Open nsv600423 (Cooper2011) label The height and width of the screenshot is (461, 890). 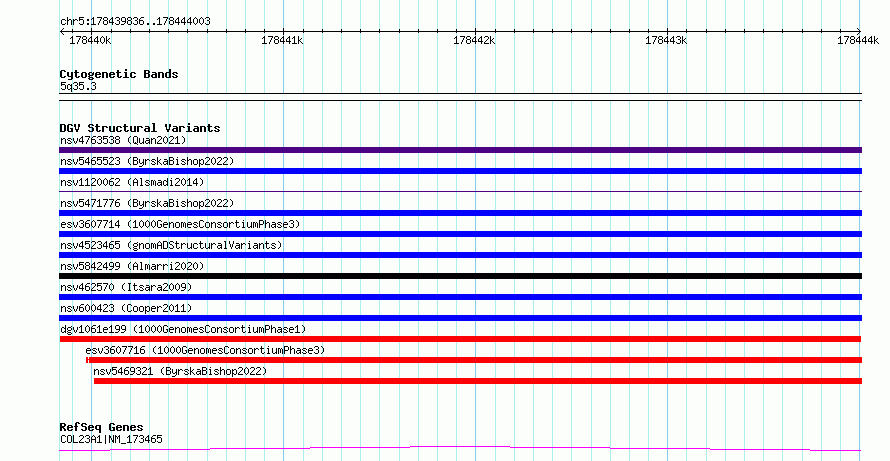(126, 308)
